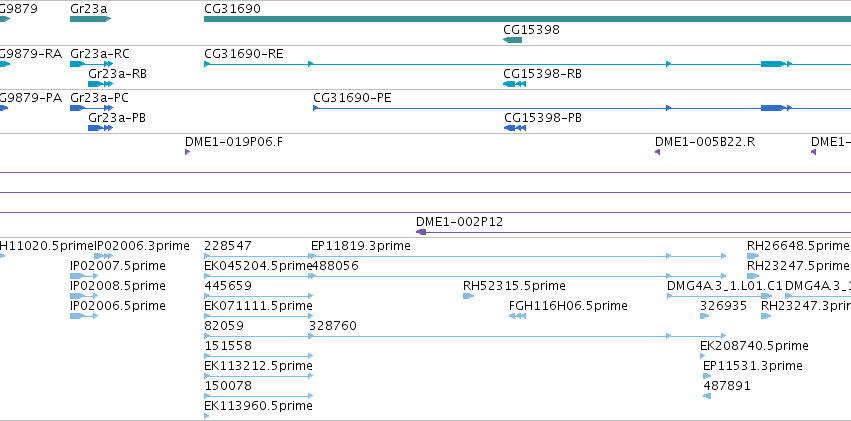Click the CG31690-PE protein label
The image size is (851, 421).
click(352, 98)
